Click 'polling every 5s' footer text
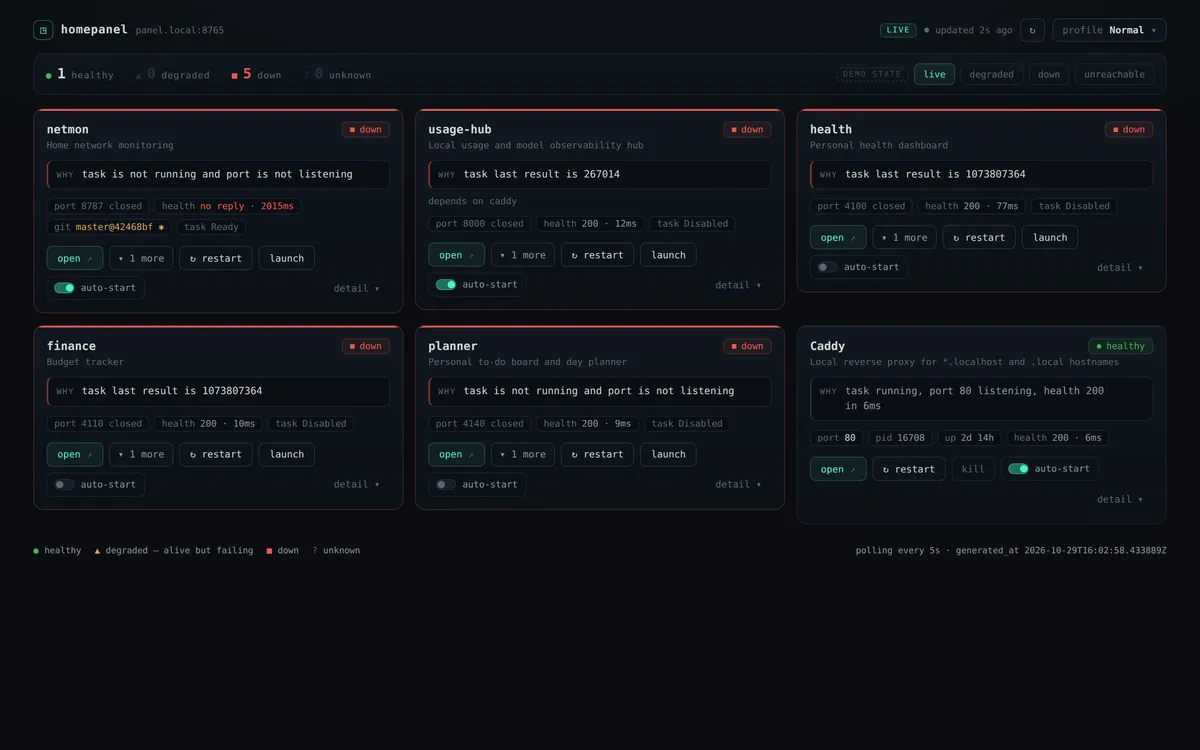The height and width of the screenshot is (750, 1200). click(898, 550)
